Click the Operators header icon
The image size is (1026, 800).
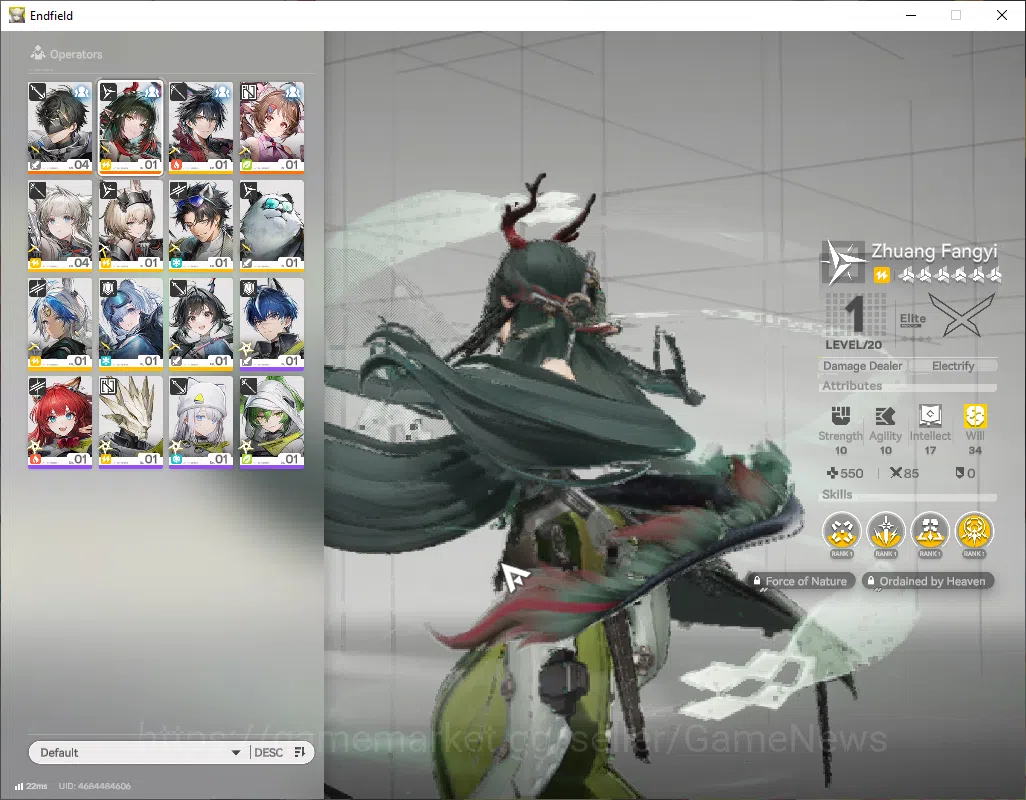(x=38, y=53)
